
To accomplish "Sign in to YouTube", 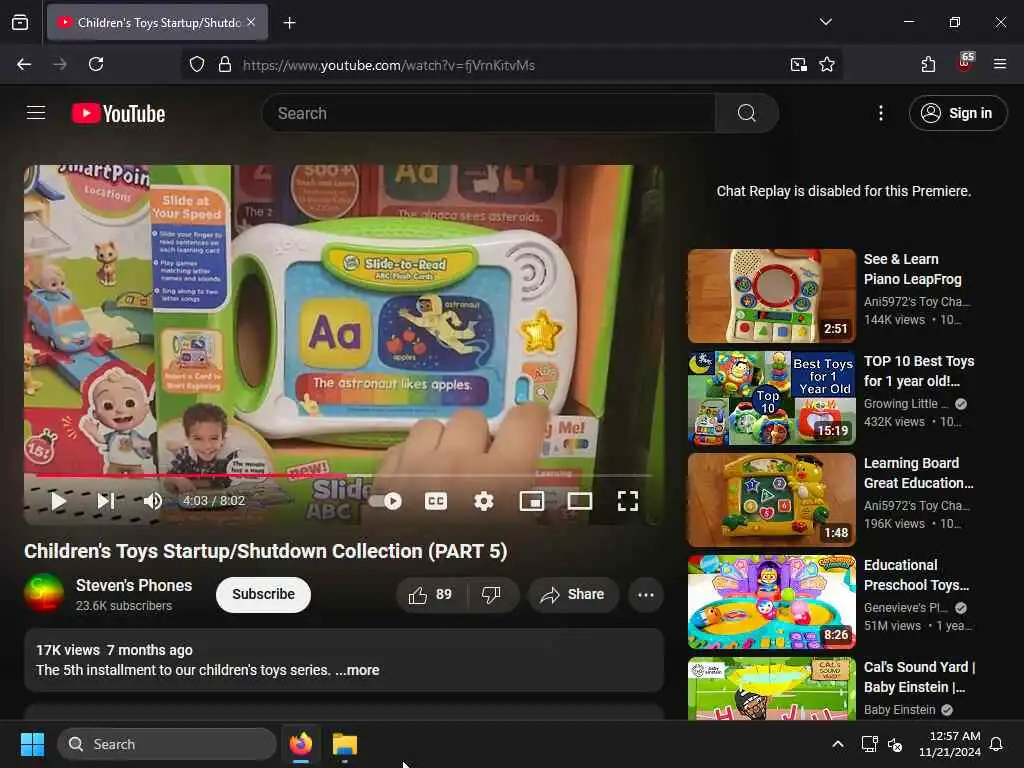I will tap(957, 113).
